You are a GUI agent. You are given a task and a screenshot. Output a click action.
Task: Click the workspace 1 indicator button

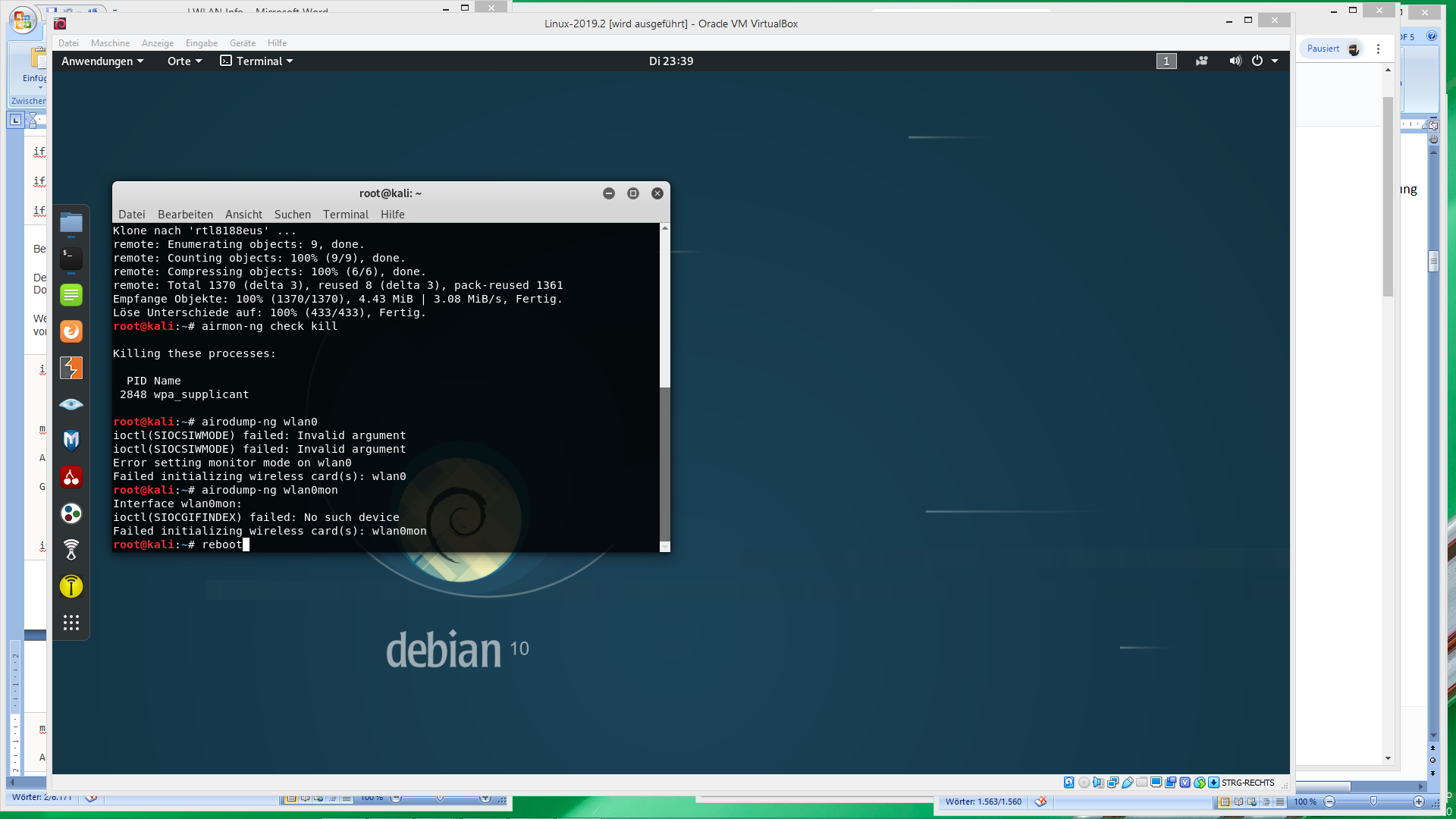click(1166, 61)
